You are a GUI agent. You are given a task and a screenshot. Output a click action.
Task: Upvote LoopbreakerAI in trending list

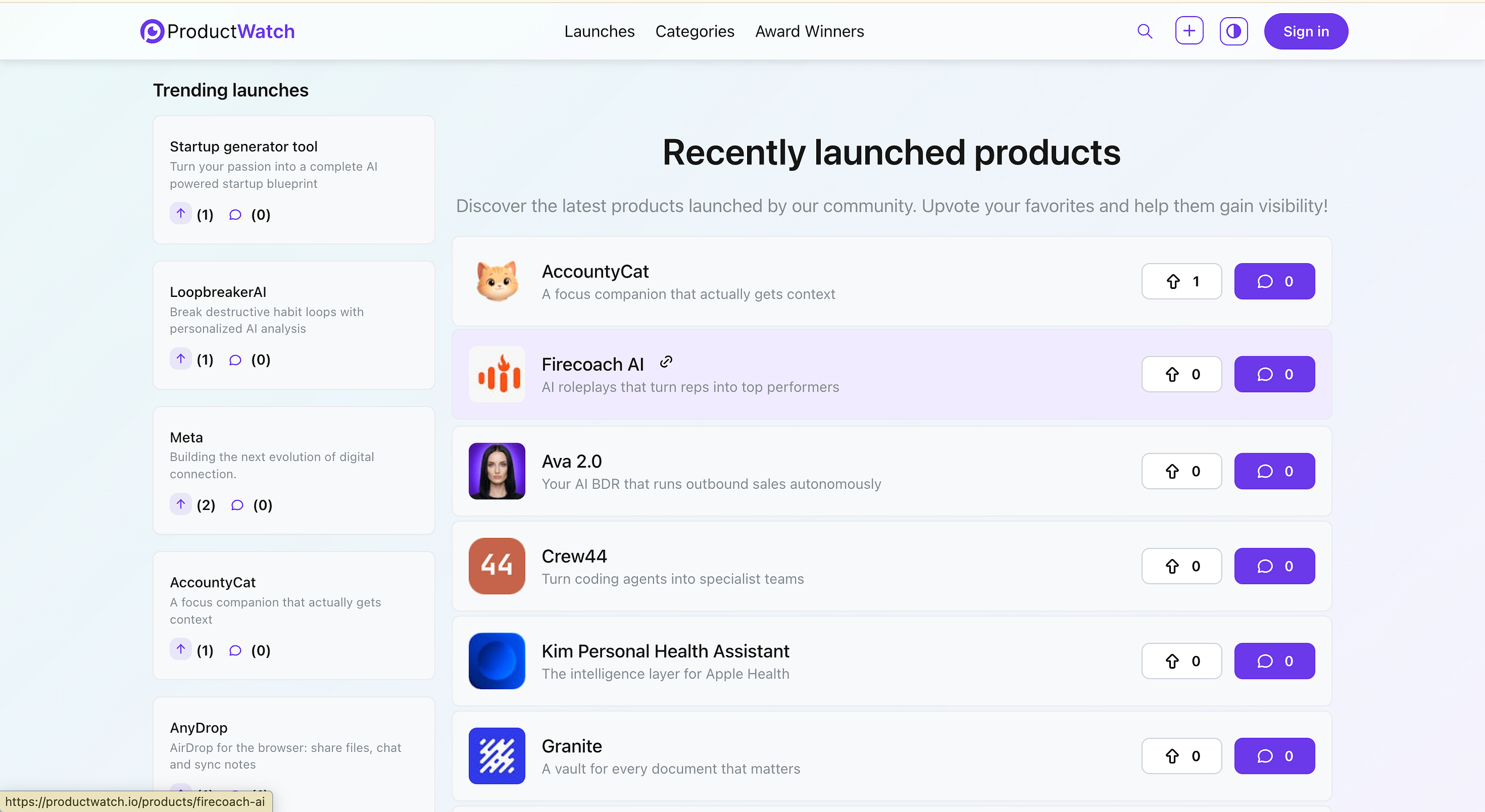[x=180, y=359]
